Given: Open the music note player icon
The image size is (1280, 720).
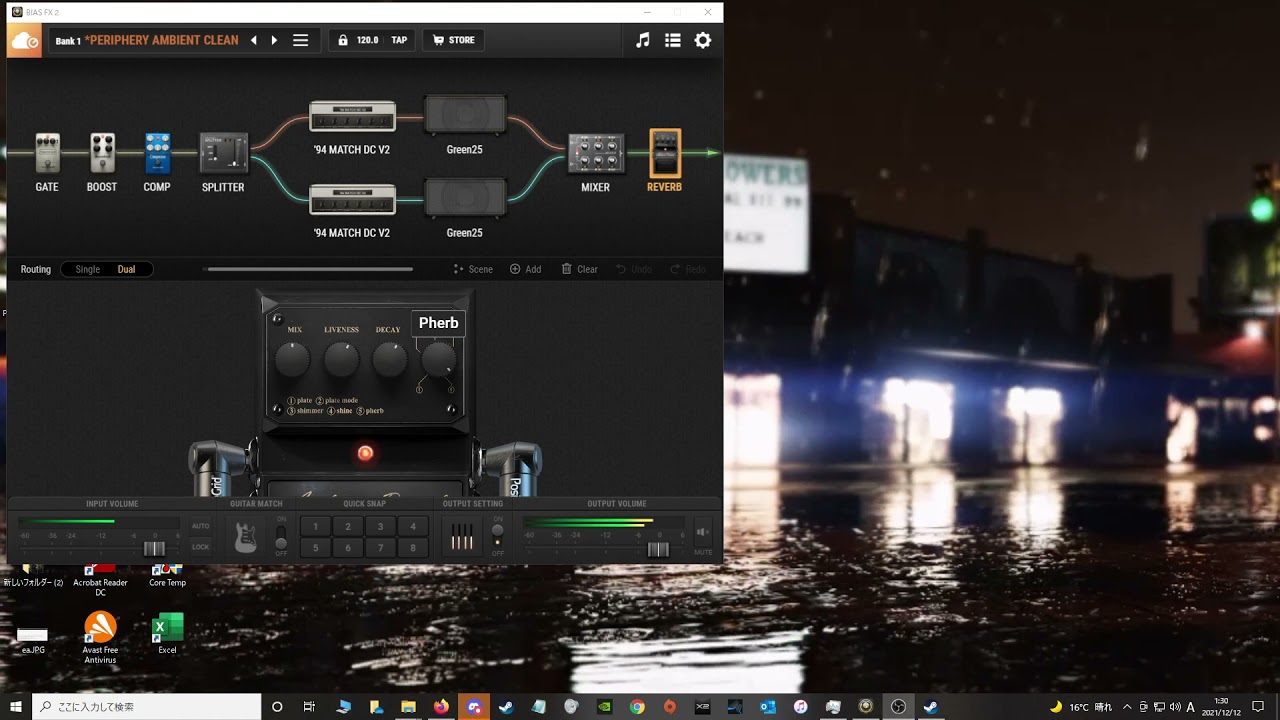Looking at the screenshot, I should [x=643, y=40].
